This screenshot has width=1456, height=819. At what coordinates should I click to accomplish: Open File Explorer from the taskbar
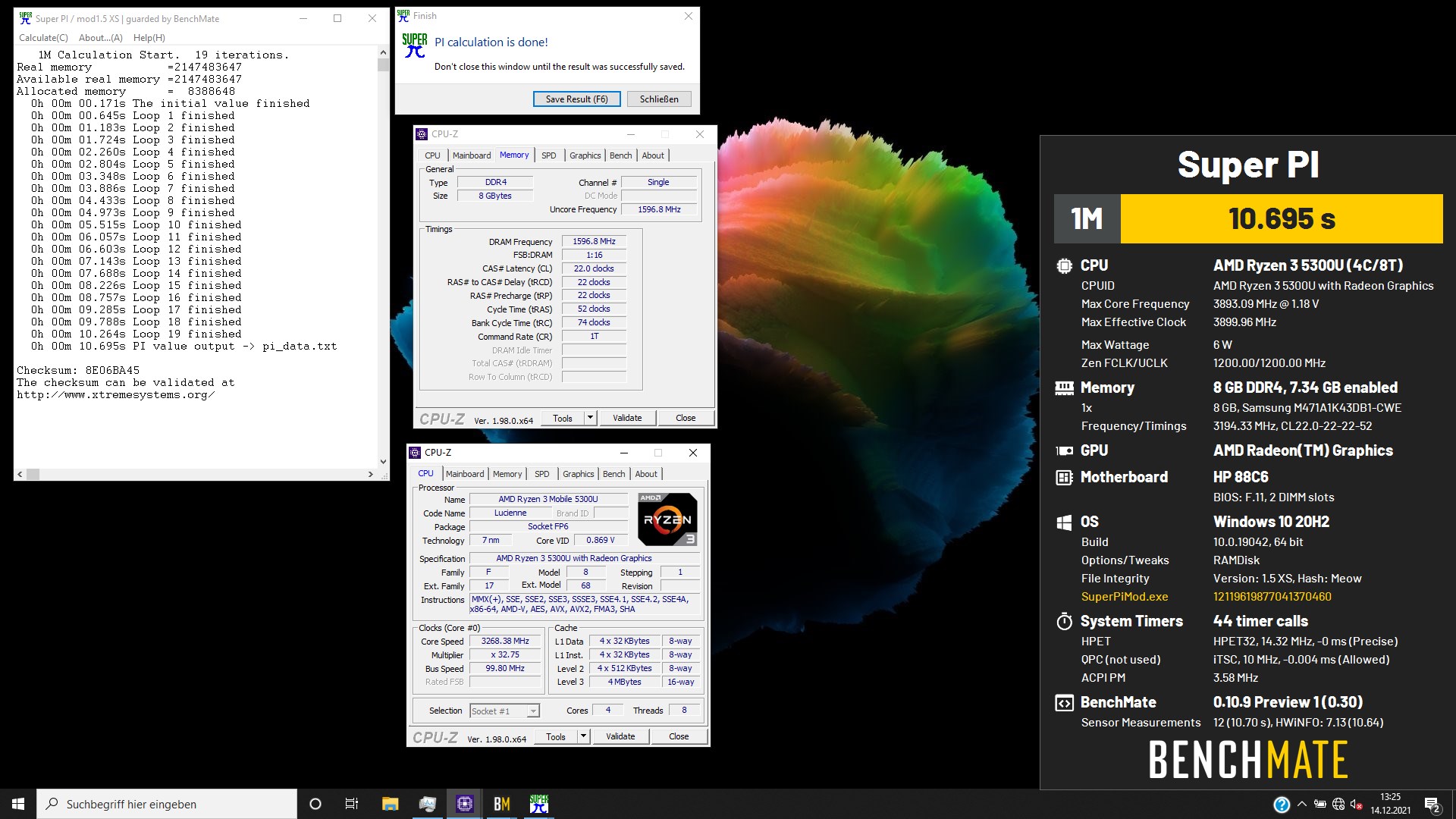390,804
